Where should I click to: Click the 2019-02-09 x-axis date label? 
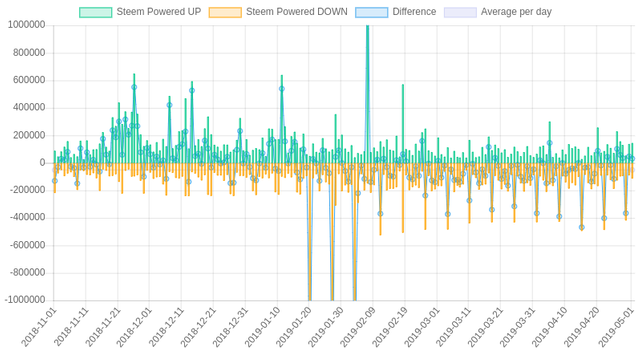pyautogui.click(x=358, y=327)
